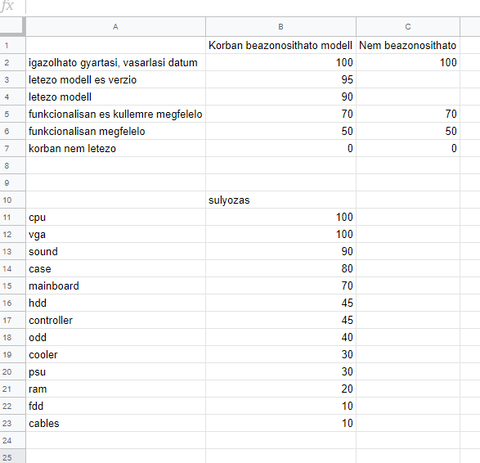The width and height of the screenshot is (480, 463).
Task: Select column A header
Action: pos(115,27)
